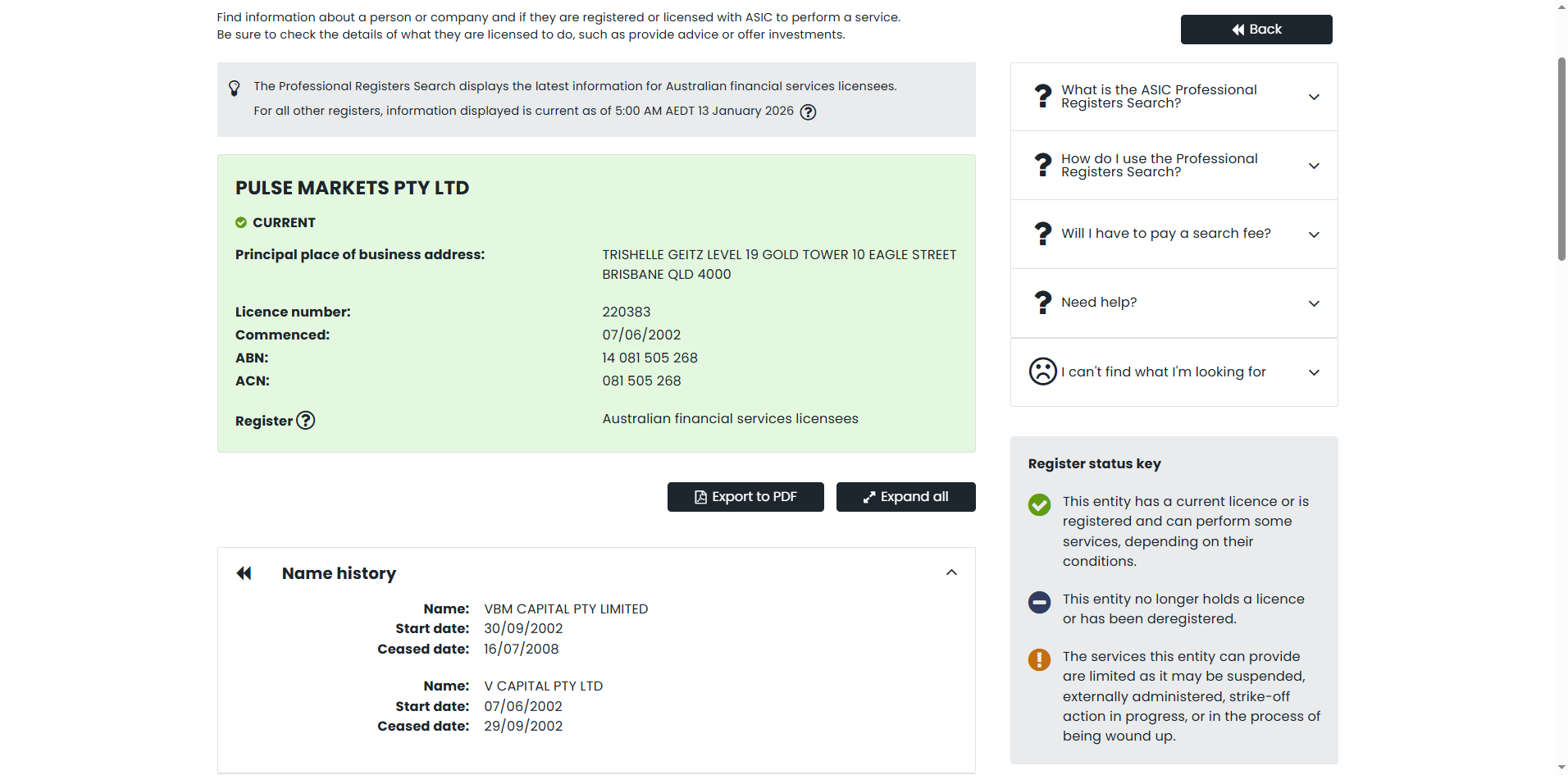Click the ceased date 29/09/2002
Screen dimensions: 1568x775
pos(523,727)
